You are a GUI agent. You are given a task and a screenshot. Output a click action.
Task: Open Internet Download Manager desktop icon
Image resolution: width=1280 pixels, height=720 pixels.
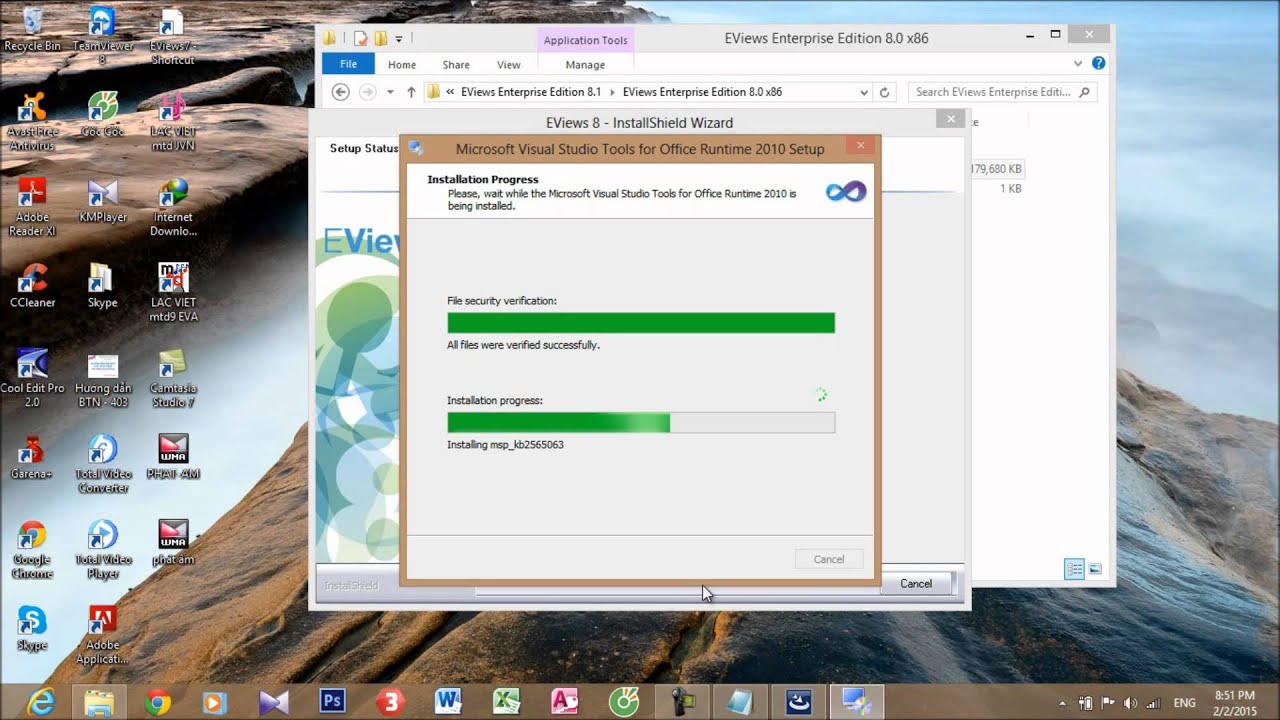pos(173,206)
